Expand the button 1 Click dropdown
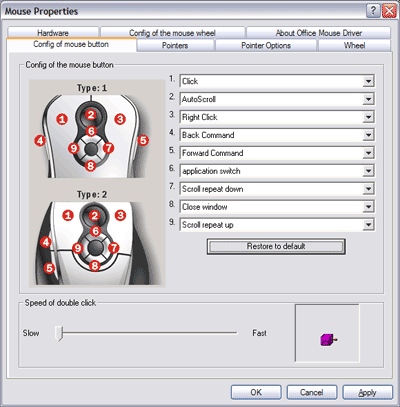 (x=368, y=81)
